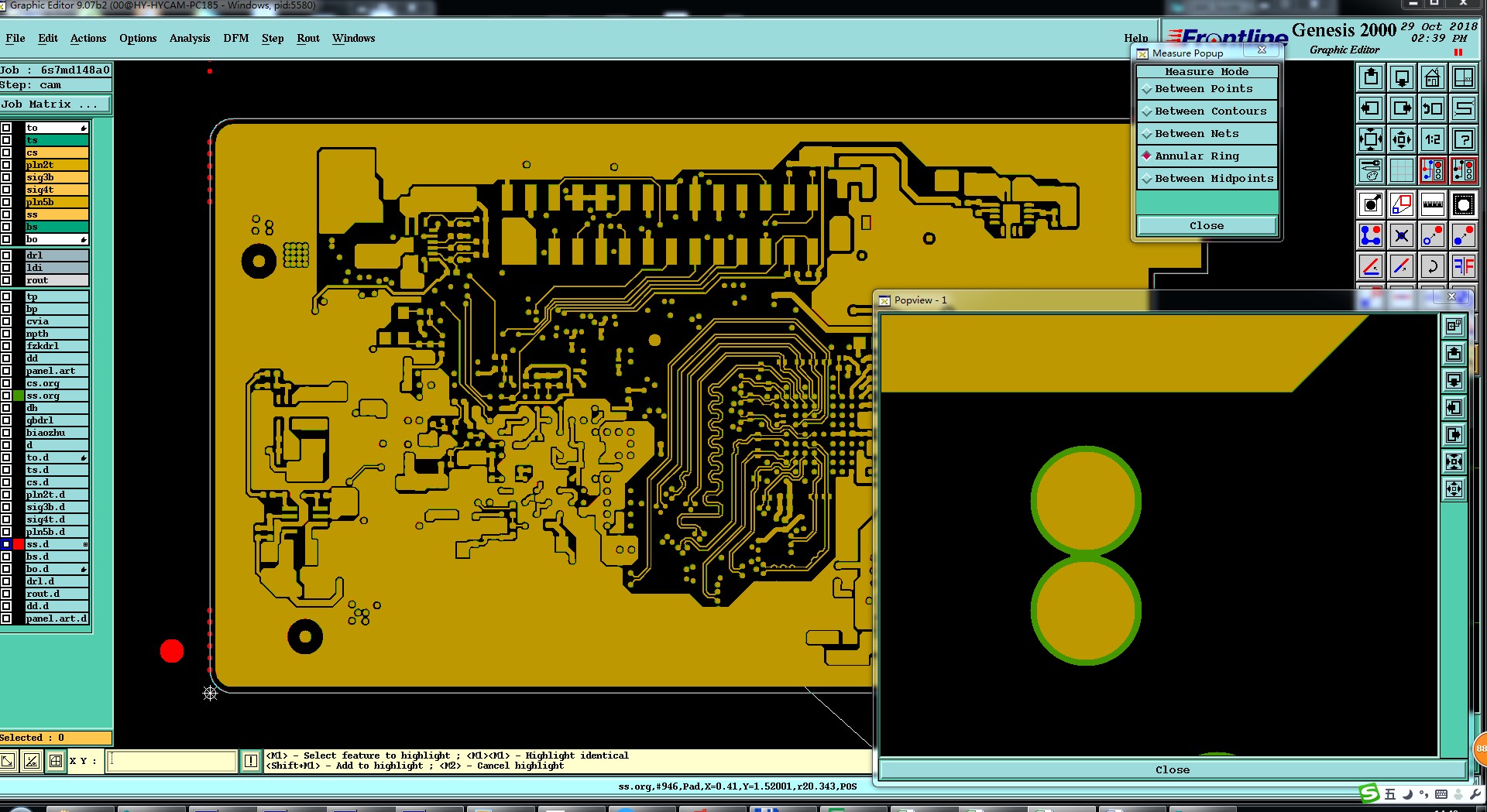Viewport: 1487px width, 812px height.
Task: Toggle the grid display icon
Action: coord(1402,170)
